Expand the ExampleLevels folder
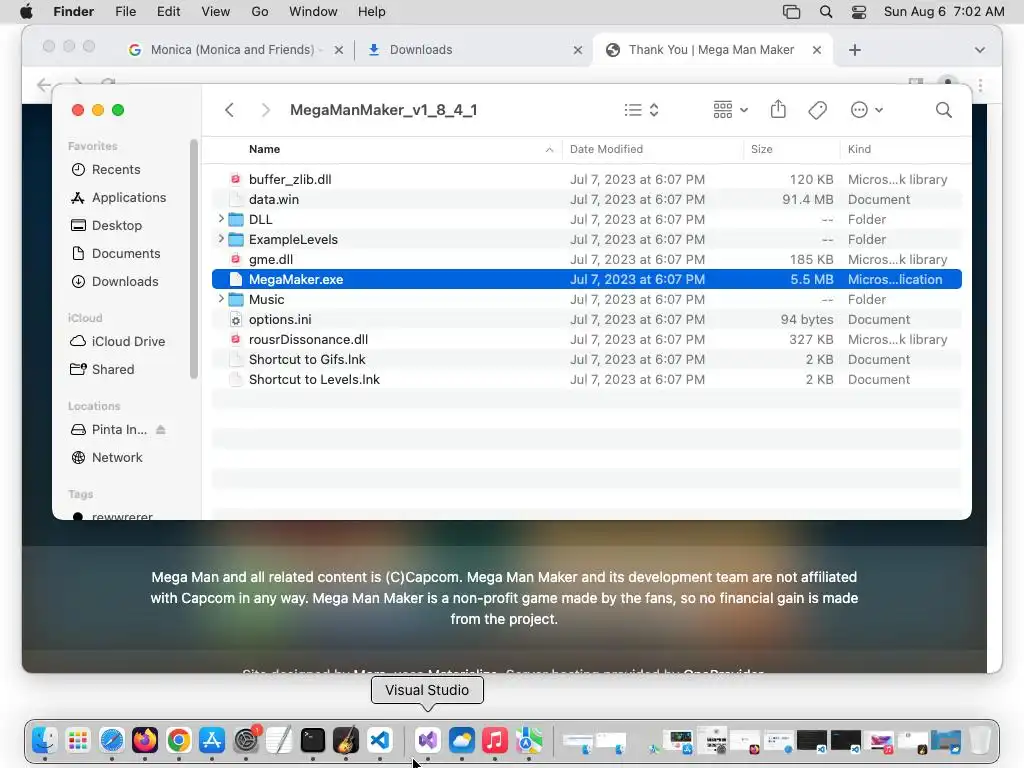 click(x=221, y=239)
